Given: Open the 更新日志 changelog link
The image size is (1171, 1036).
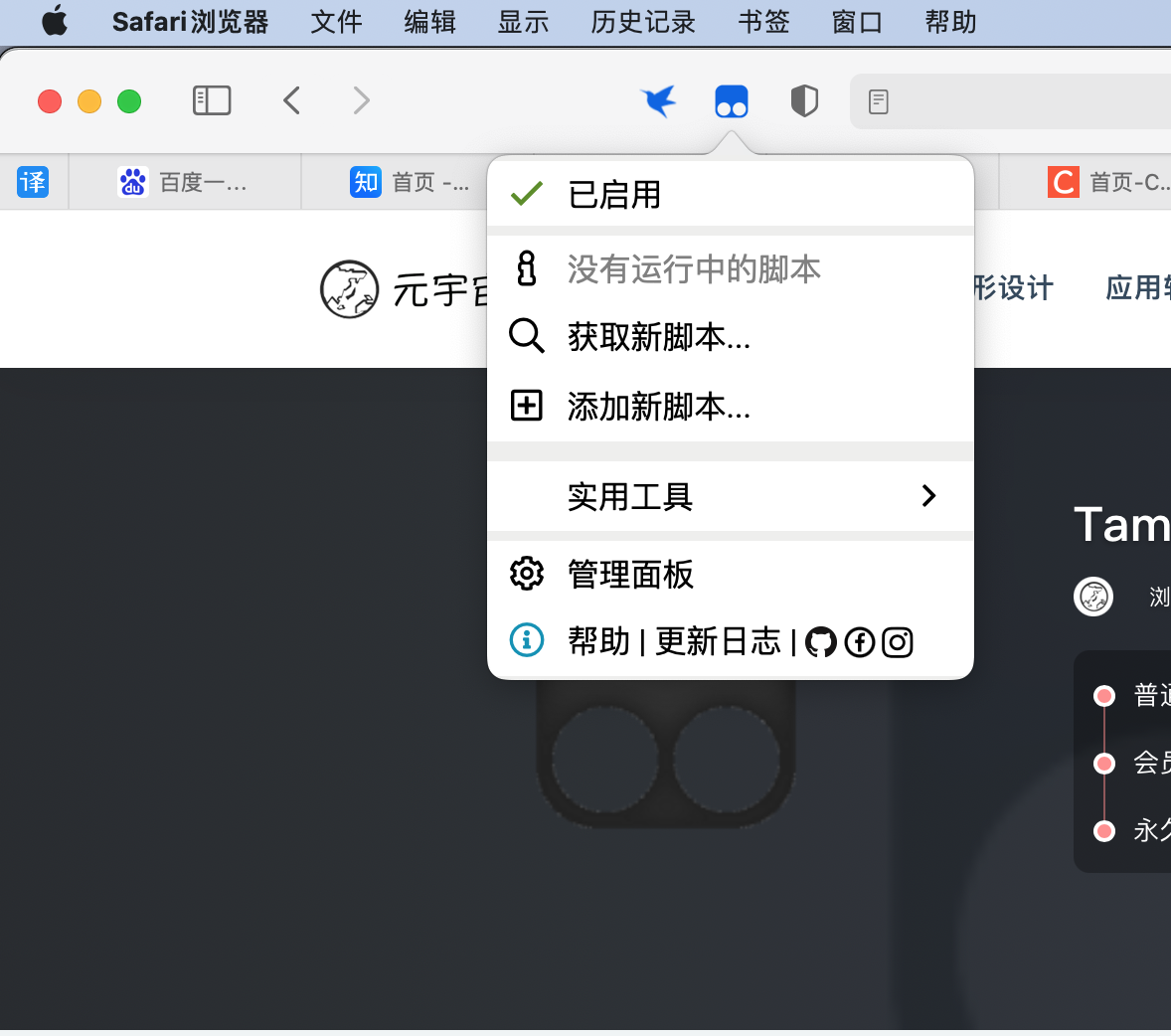Looking at the screenshot, I should (x=718, y=641).
